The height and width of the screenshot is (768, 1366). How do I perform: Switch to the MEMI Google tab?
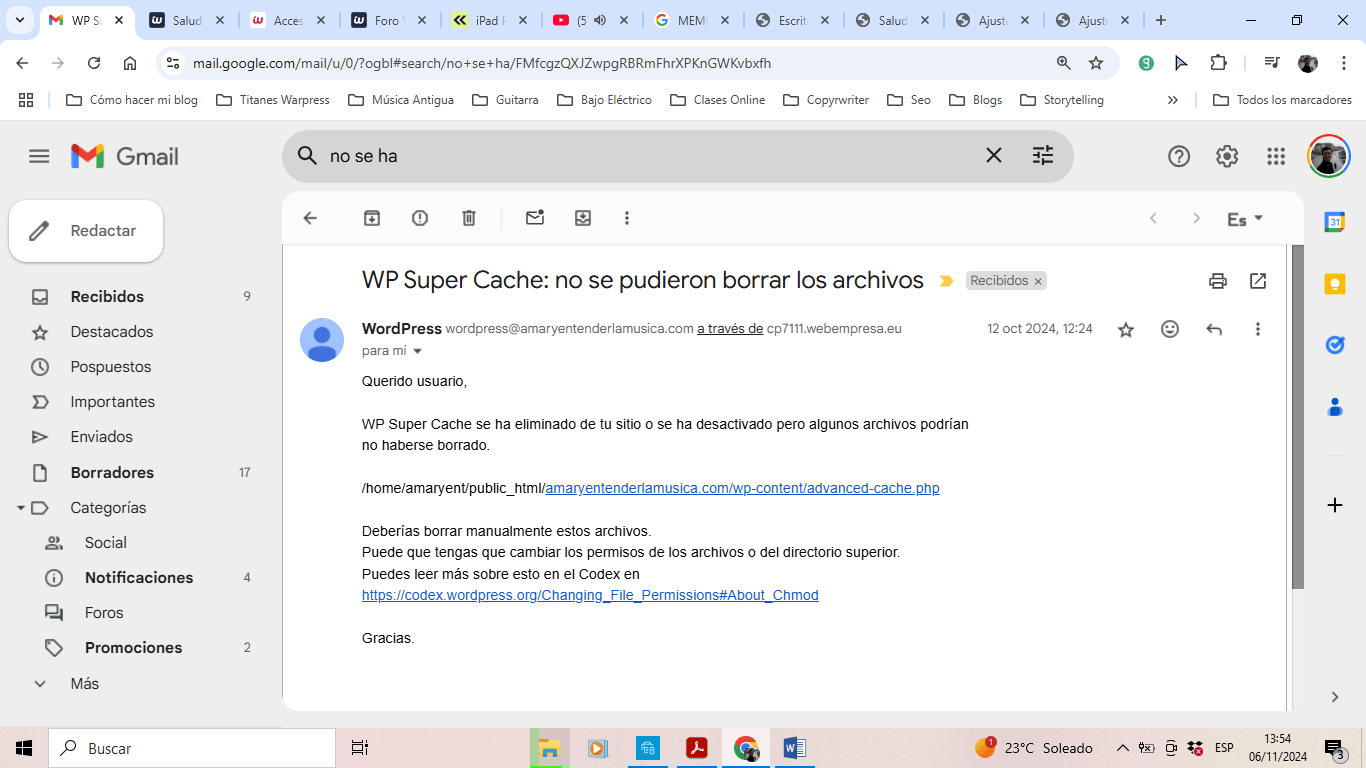692,20
